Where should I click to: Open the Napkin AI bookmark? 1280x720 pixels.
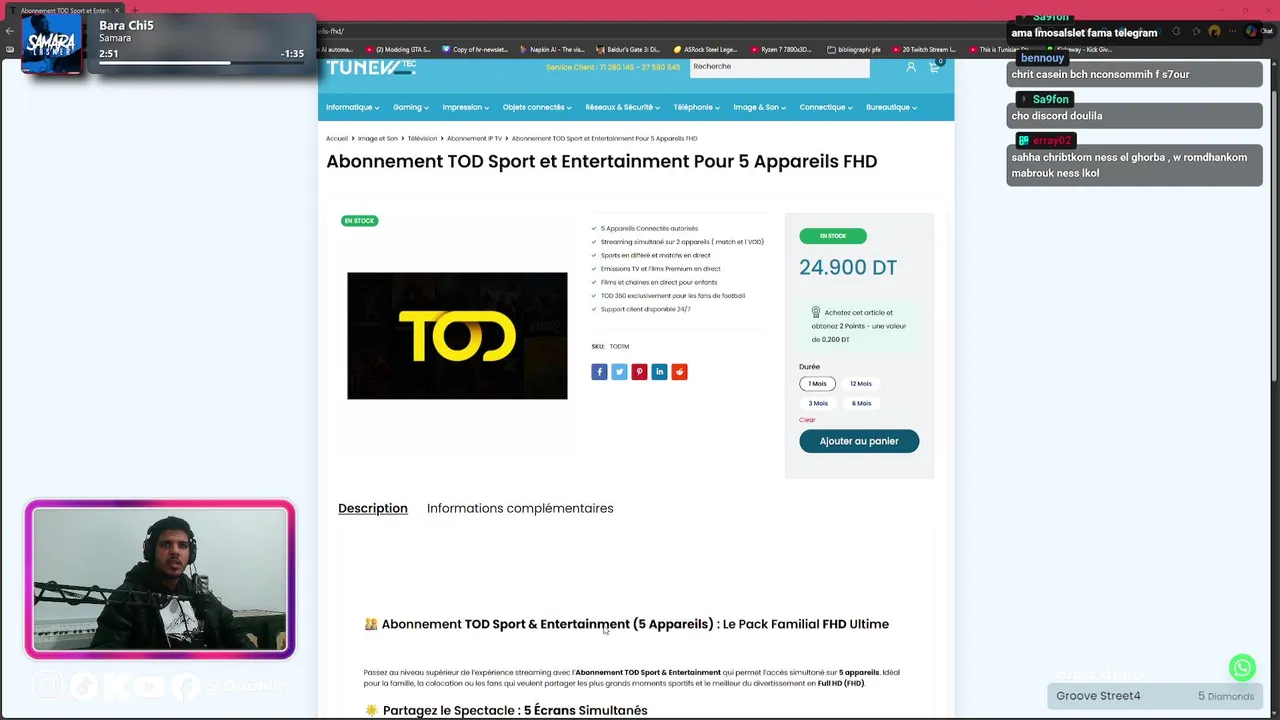point(551,49)
